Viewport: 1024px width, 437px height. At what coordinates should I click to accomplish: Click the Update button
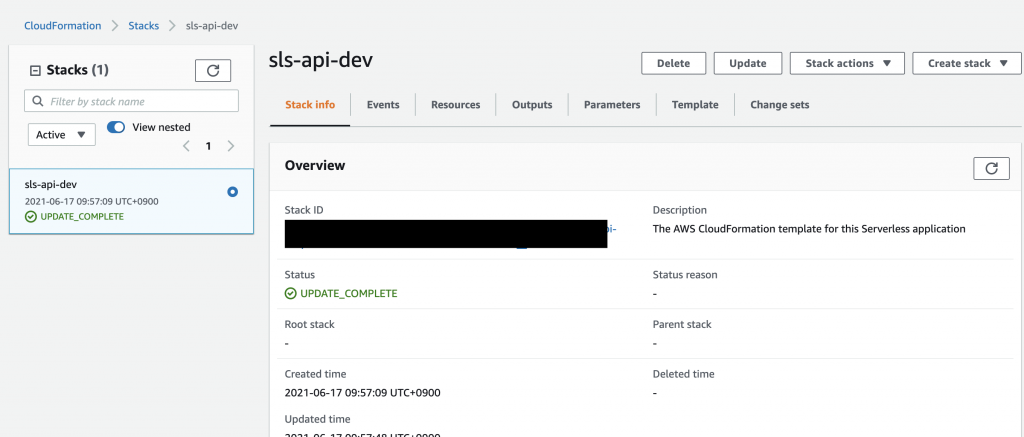[748, 63]
